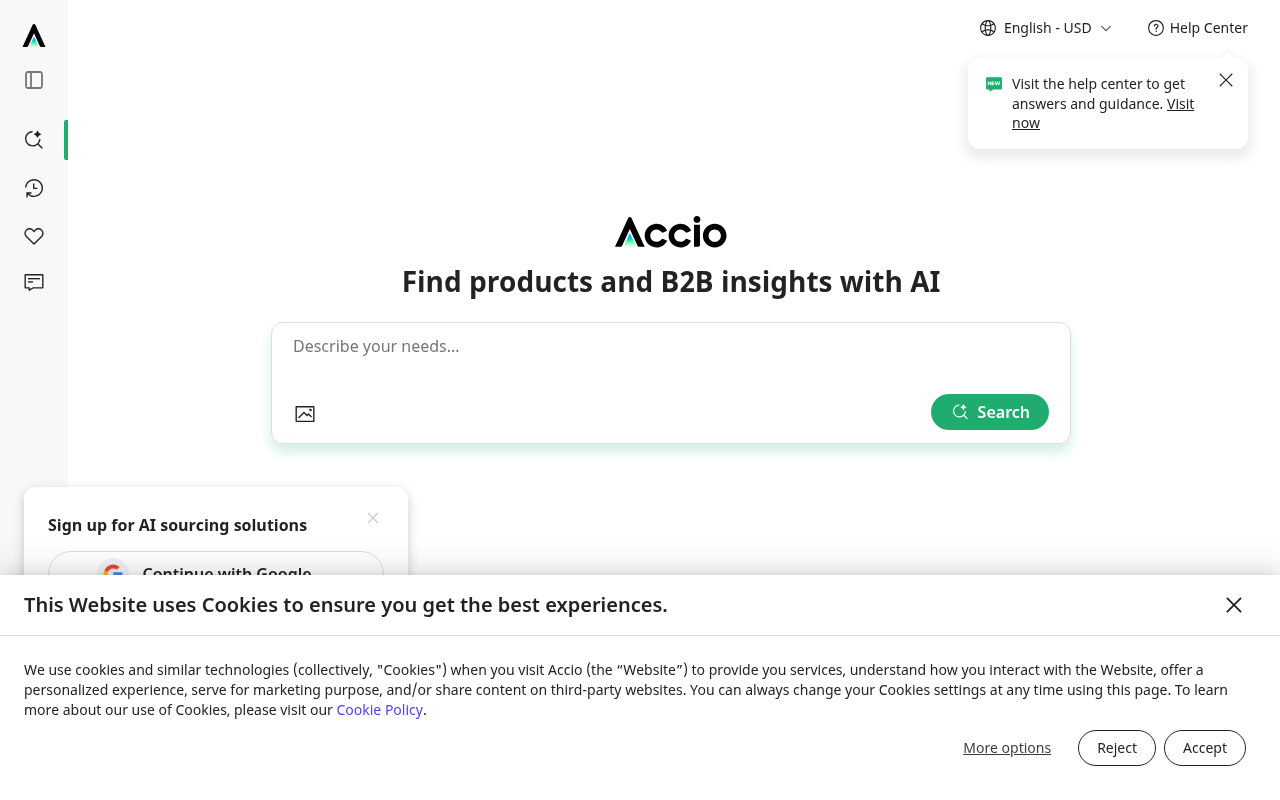Upload an image using the picture icon
The height and width of the screenshot is (800, 1280).
click(x=306, y=412)
